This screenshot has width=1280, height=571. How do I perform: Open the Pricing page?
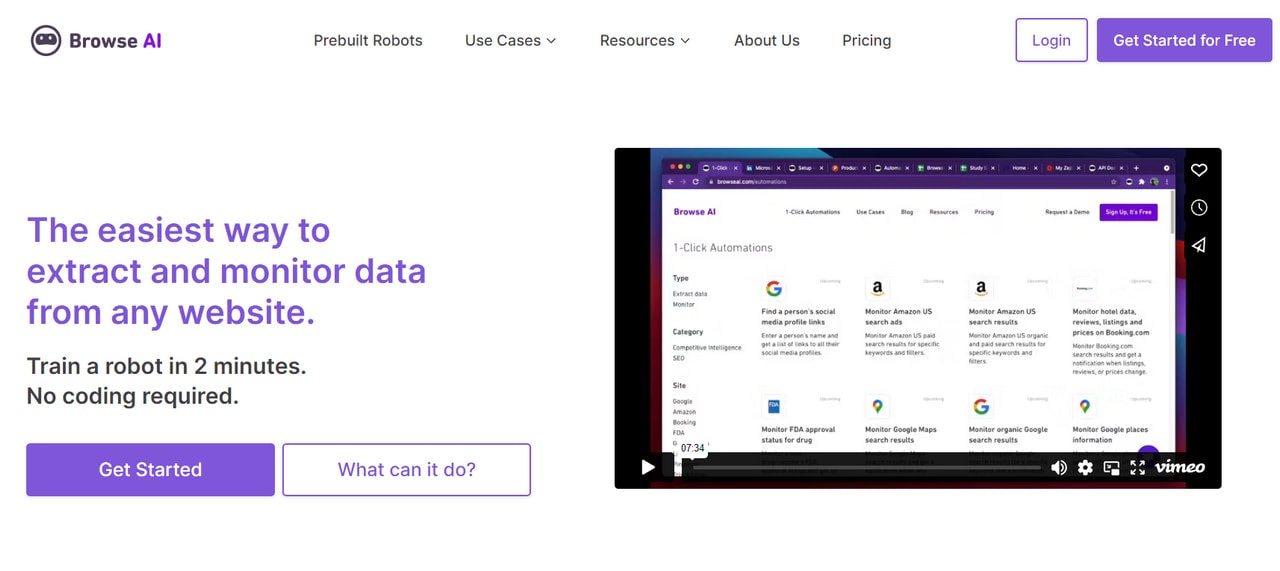pyautogui.click(x=867, y=41)
